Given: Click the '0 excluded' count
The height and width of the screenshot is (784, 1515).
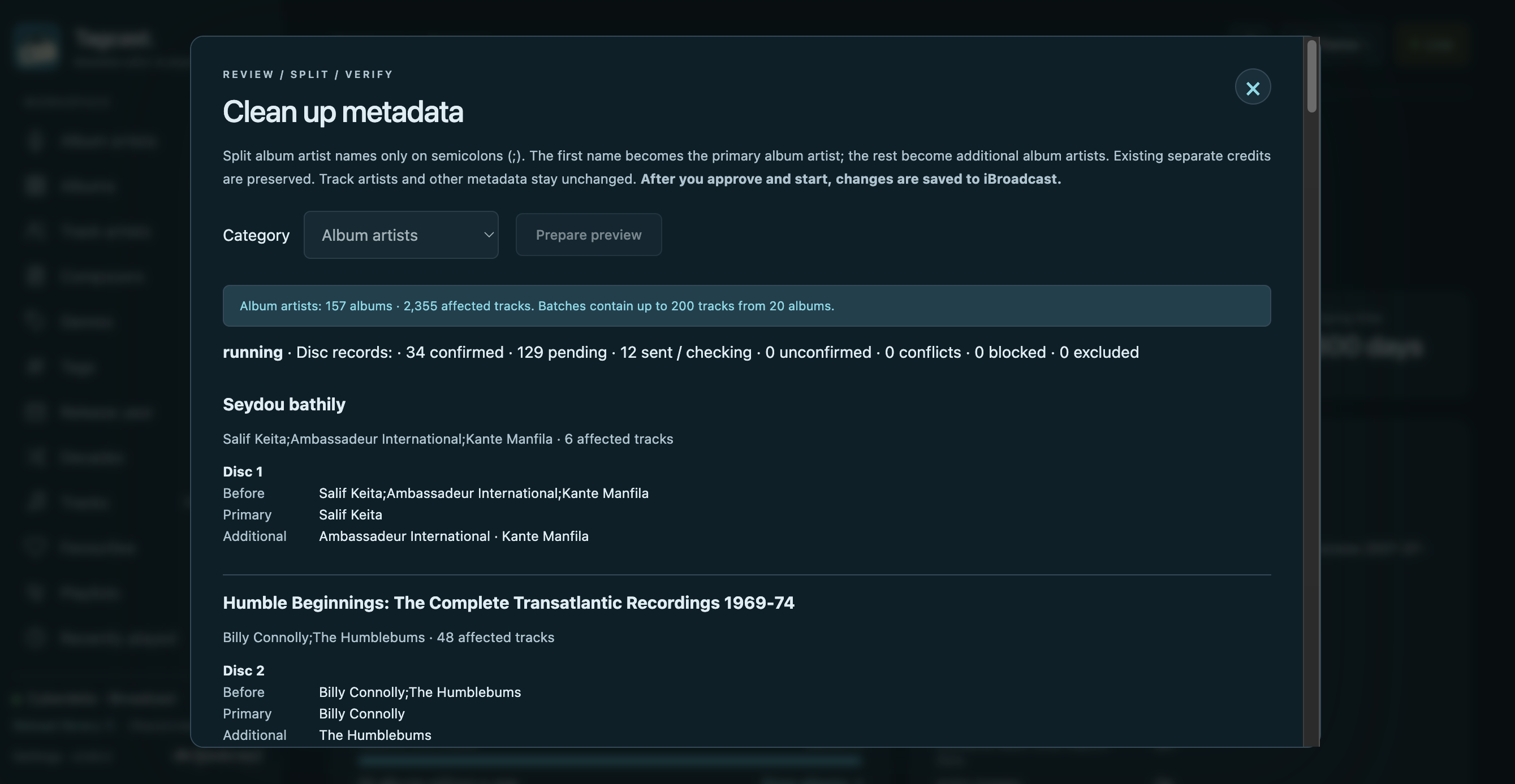Looking at the screenshot, I should [x=1099, y=352].
